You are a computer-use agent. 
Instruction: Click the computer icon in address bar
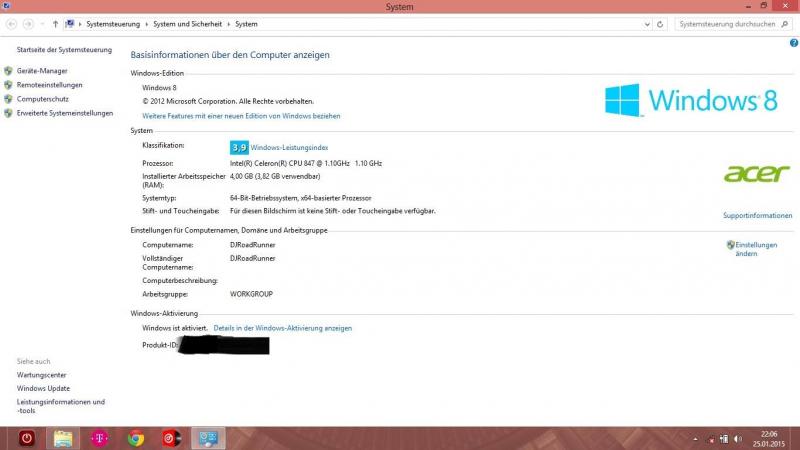[70, 24]
